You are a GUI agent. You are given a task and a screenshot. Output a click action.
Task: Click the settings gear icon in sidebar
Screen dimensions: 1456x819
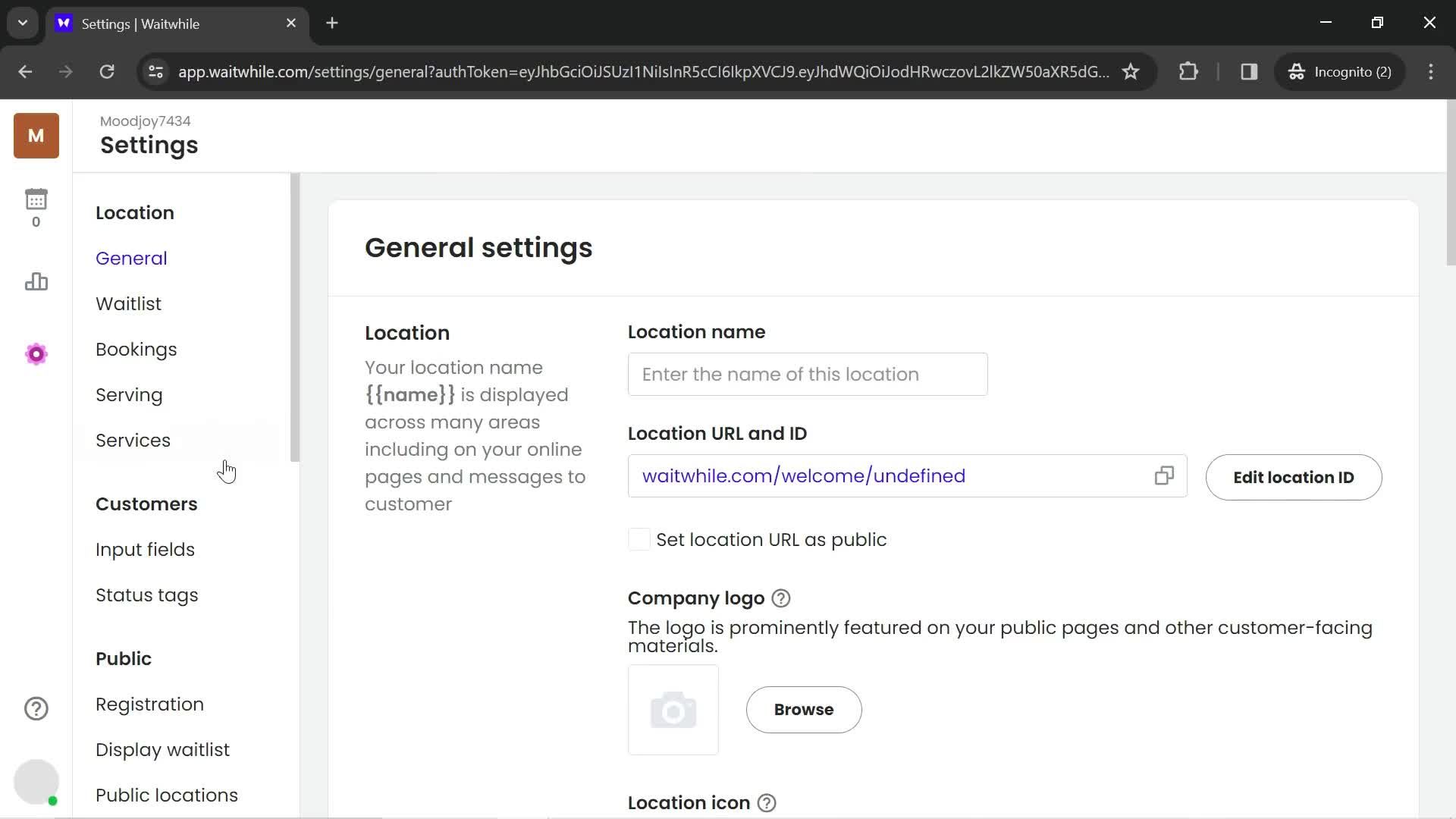[x=36, y=354]
